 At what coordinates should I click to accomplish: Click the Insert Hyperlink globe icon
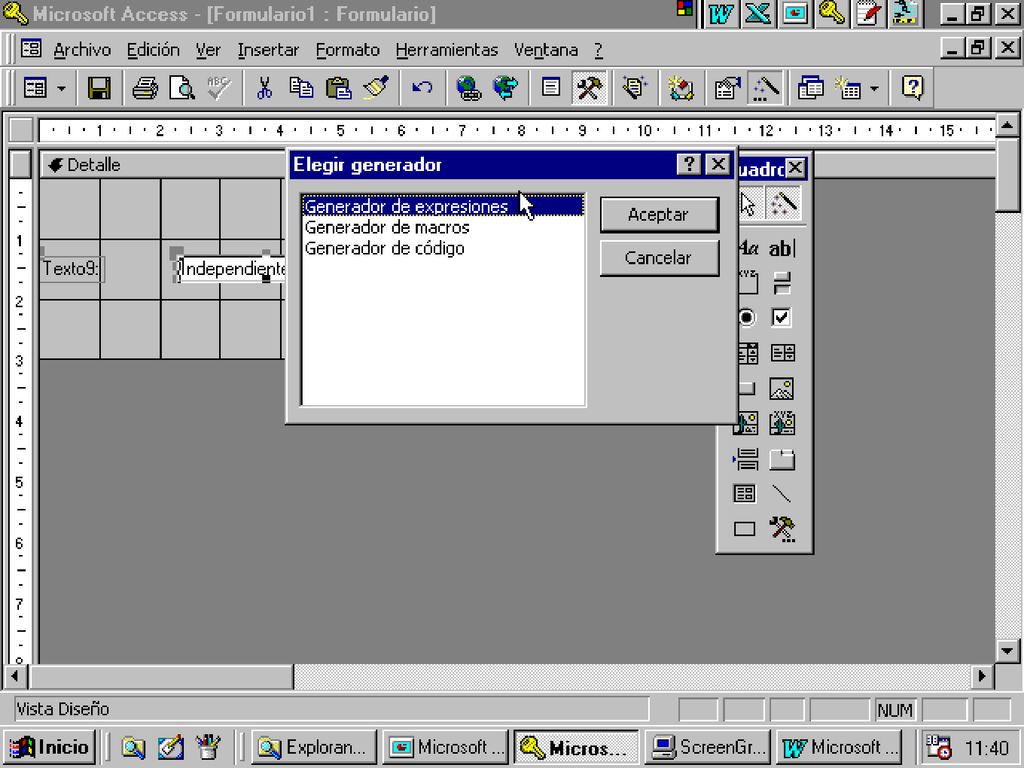tap(468, 88)
